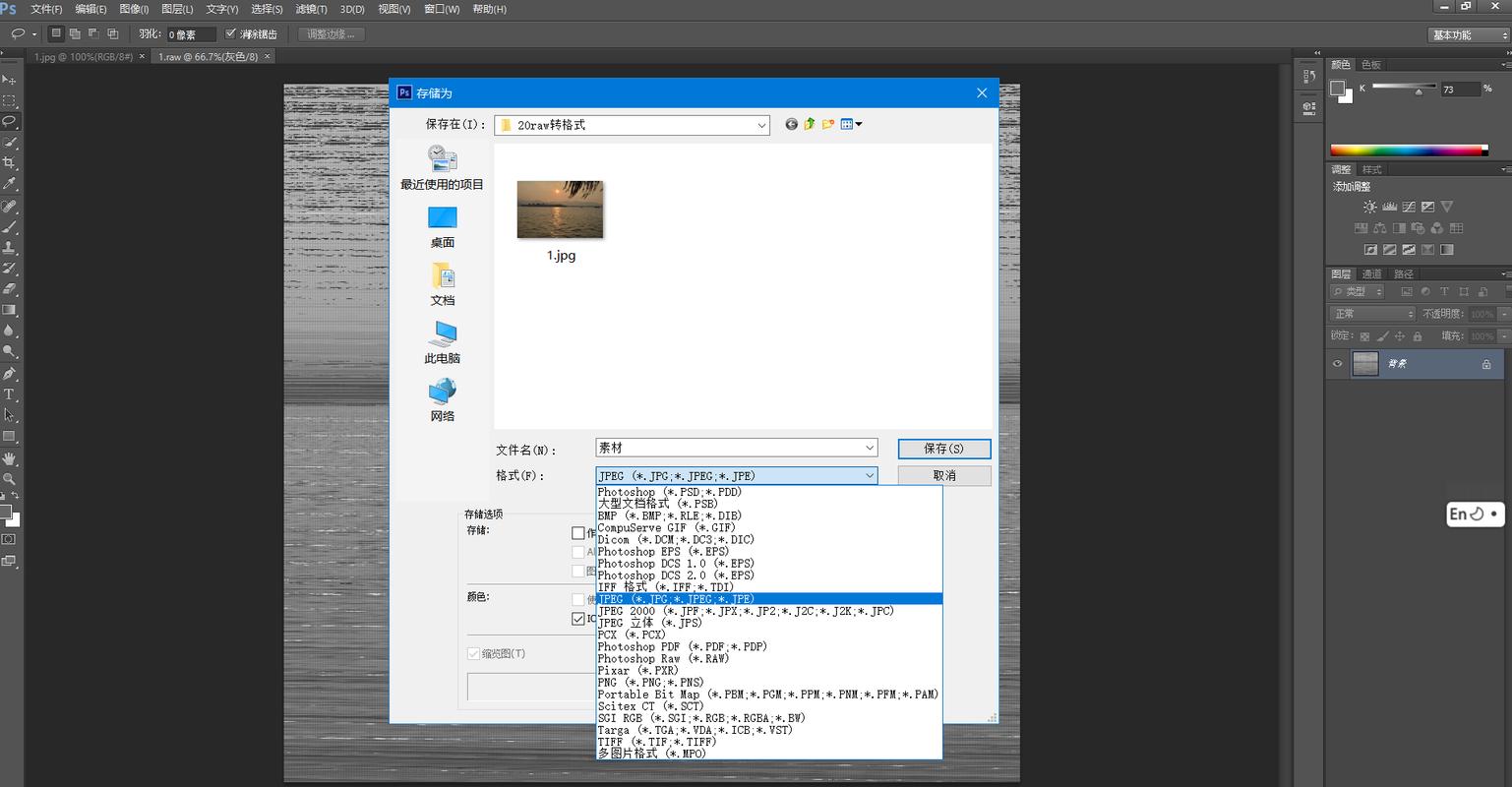1512x787 pixels.
Task: Open 最近使用的项目 recent items
Action: pyautogui.click(x=443, y=168)
